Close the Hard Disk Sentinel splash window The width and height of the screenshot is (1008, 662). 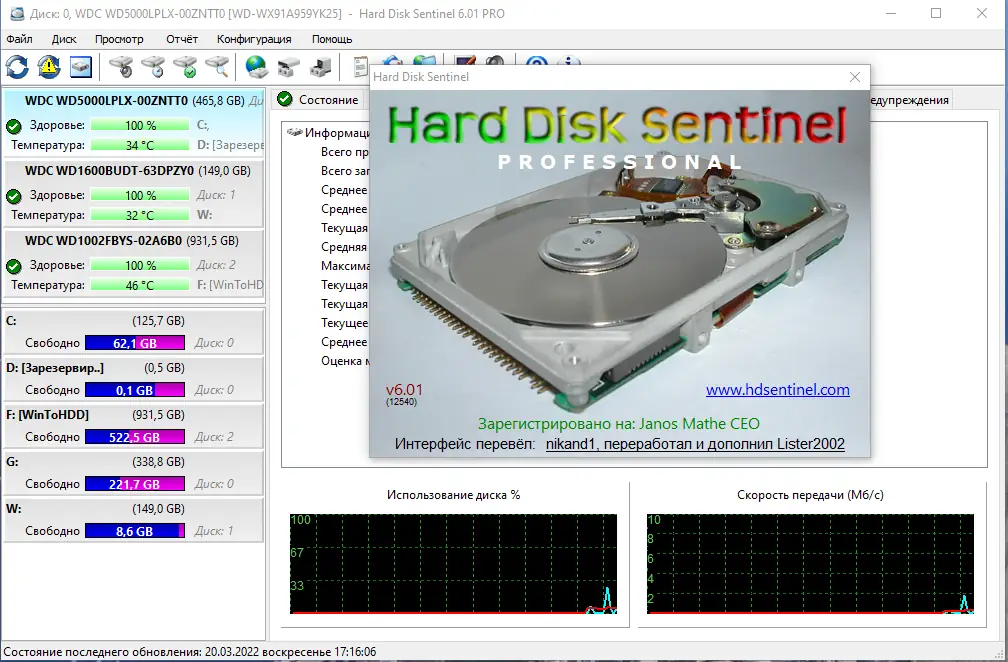(x=855, y=77)
